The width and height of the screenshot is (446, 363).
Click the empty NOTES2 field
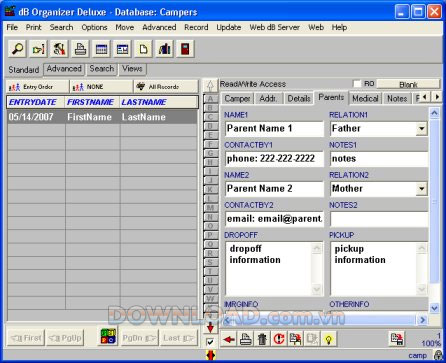(379, 219)
